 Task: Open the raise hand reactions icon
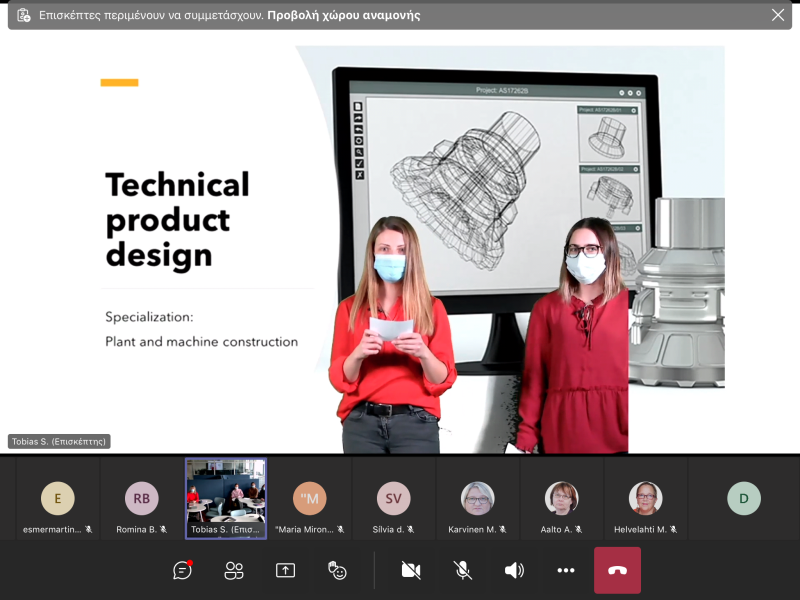tap(337, 570)
